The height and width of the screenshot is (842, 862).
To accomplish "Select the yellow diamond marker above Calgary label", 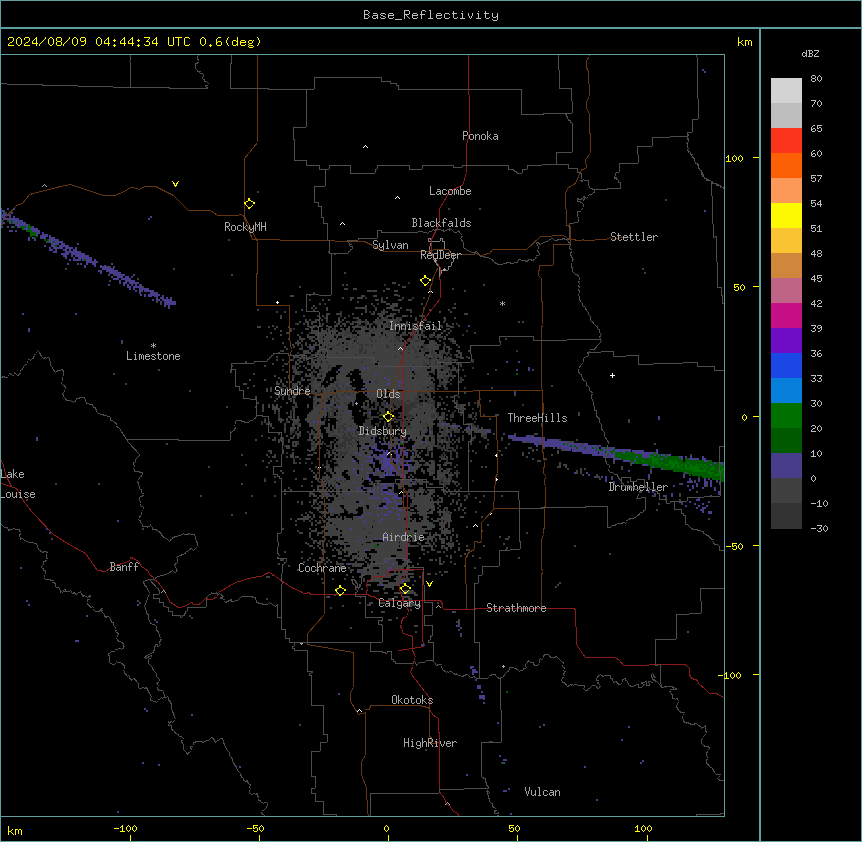I will pyautogui.click(x=405, y=589).
